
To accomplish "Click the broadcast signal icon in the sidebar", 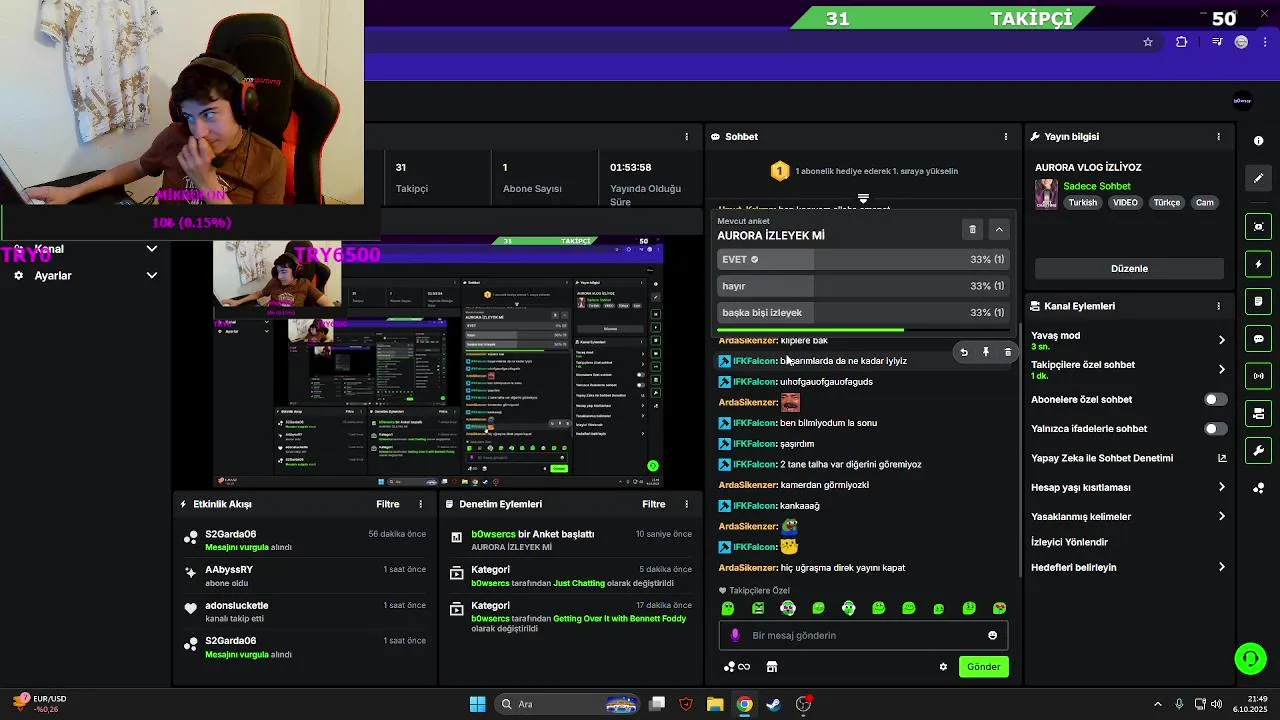I will tap(1258, 376).
